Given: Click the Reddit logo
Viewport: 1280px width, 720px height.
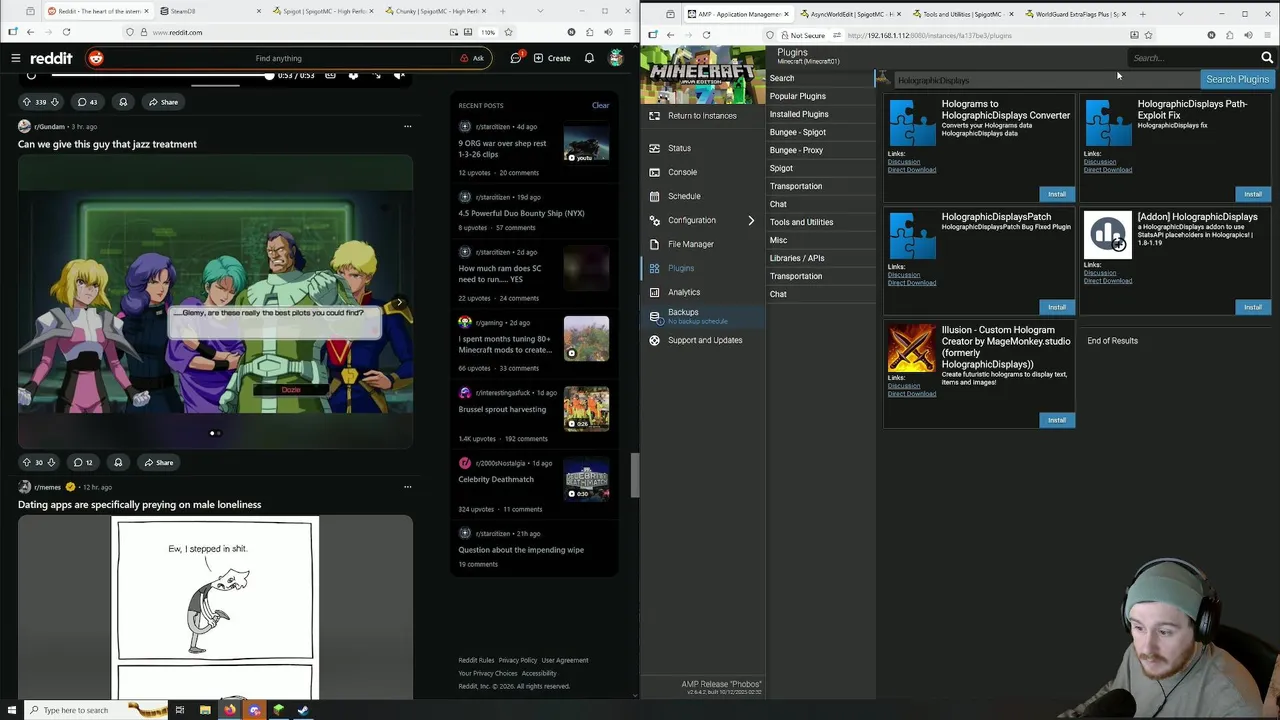Looking at the screenshot, I should (x=51, y=58).
